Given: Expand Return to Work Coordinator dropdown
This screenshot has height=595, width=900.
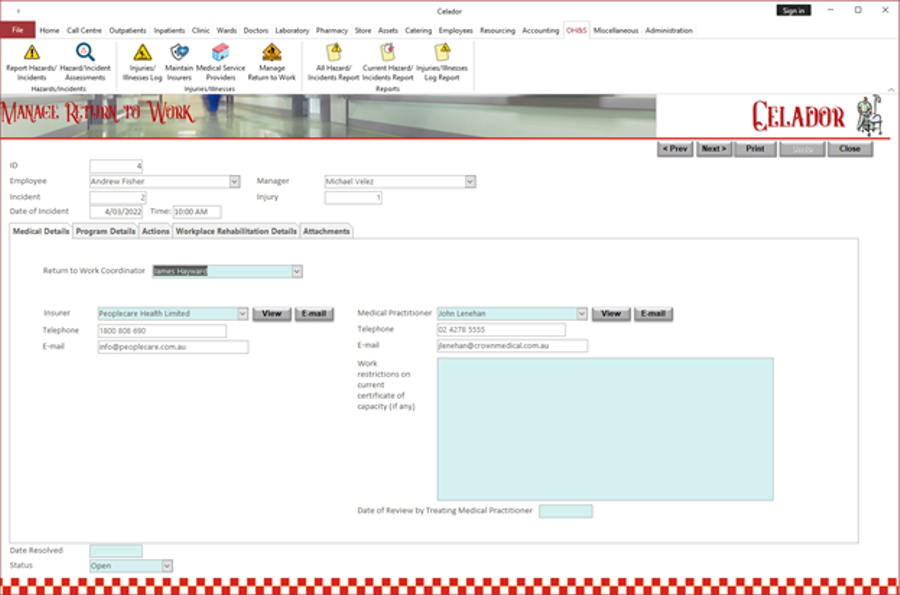Looking at the screenshot, I should (x=297, y=271).
